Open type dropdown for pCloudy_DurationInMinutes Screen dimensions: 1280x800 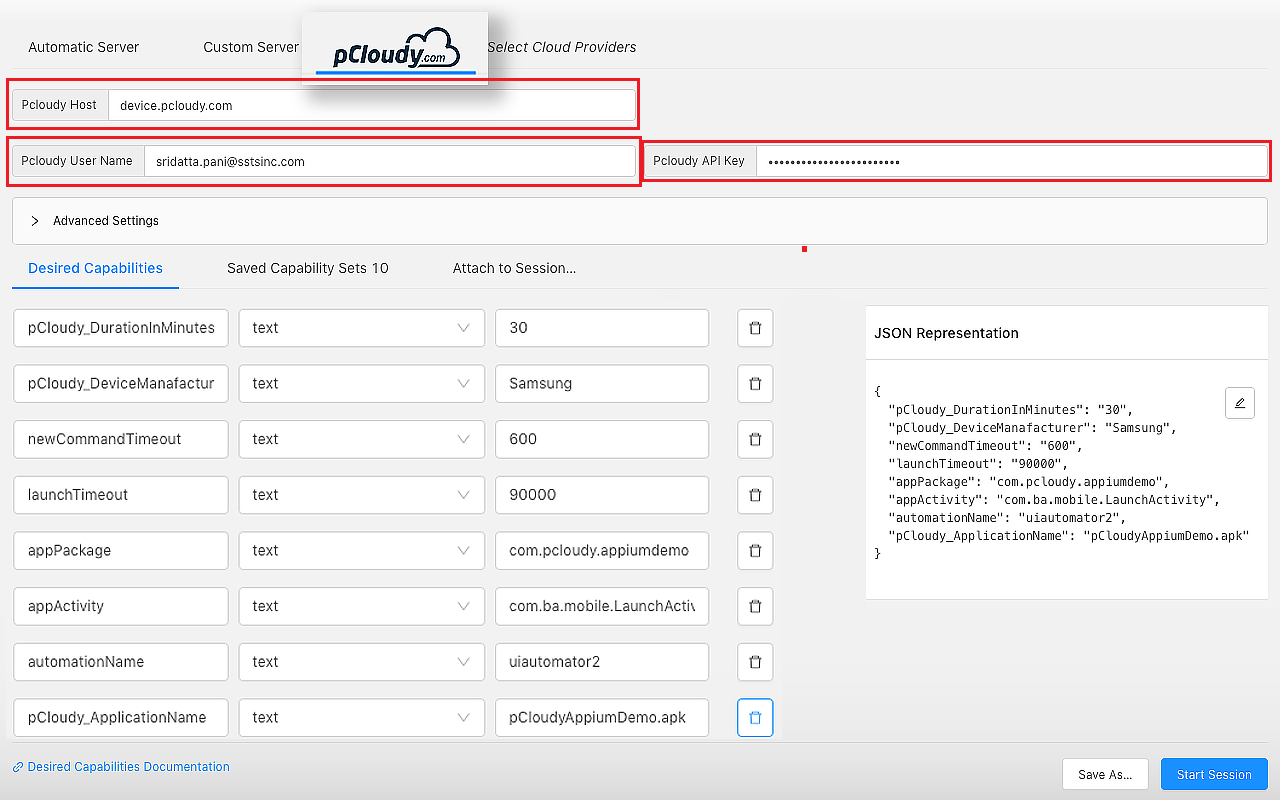362,328
